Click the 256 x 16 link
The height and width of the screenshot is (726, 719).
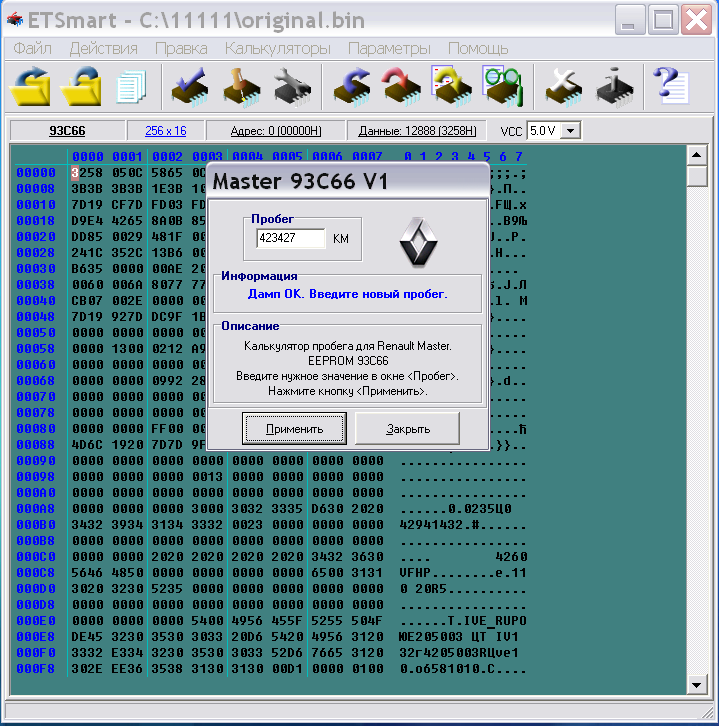coord(166,131)
